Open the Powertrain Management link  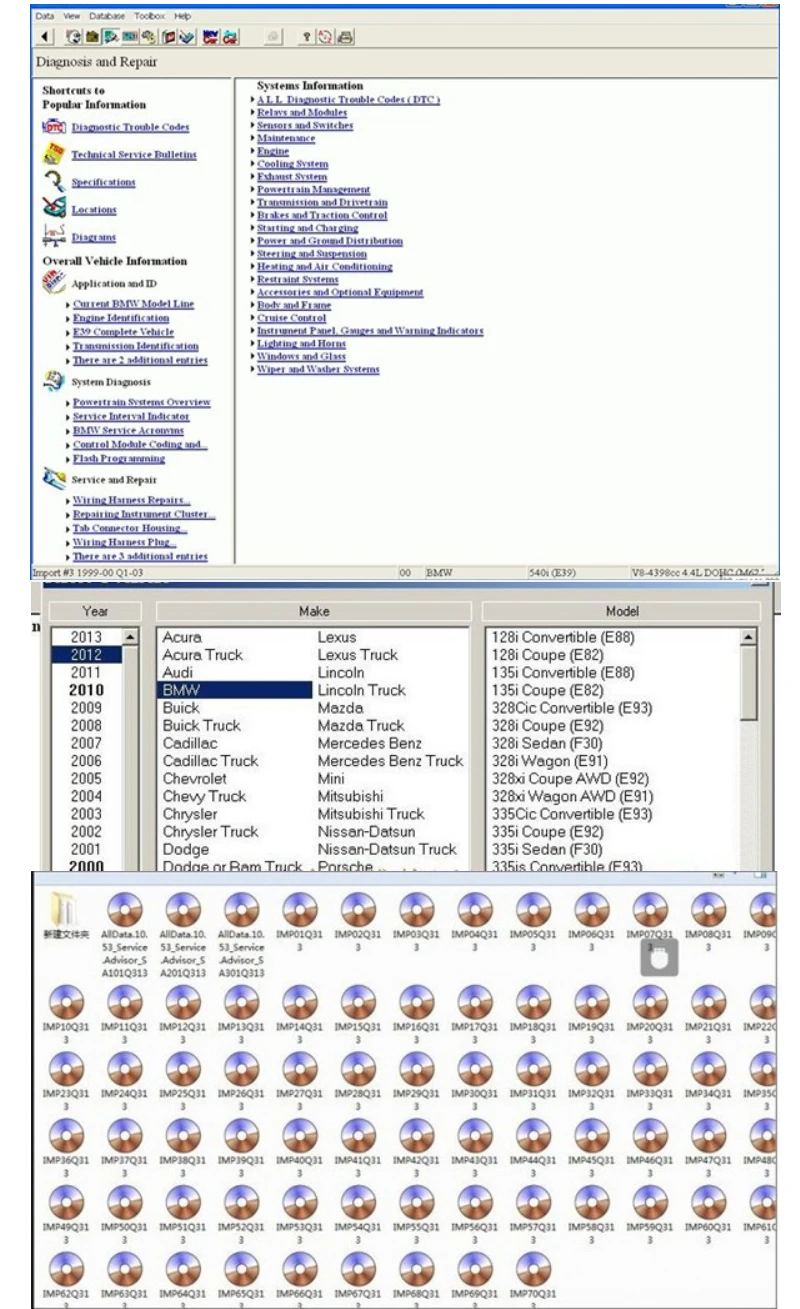coord(313,189)
